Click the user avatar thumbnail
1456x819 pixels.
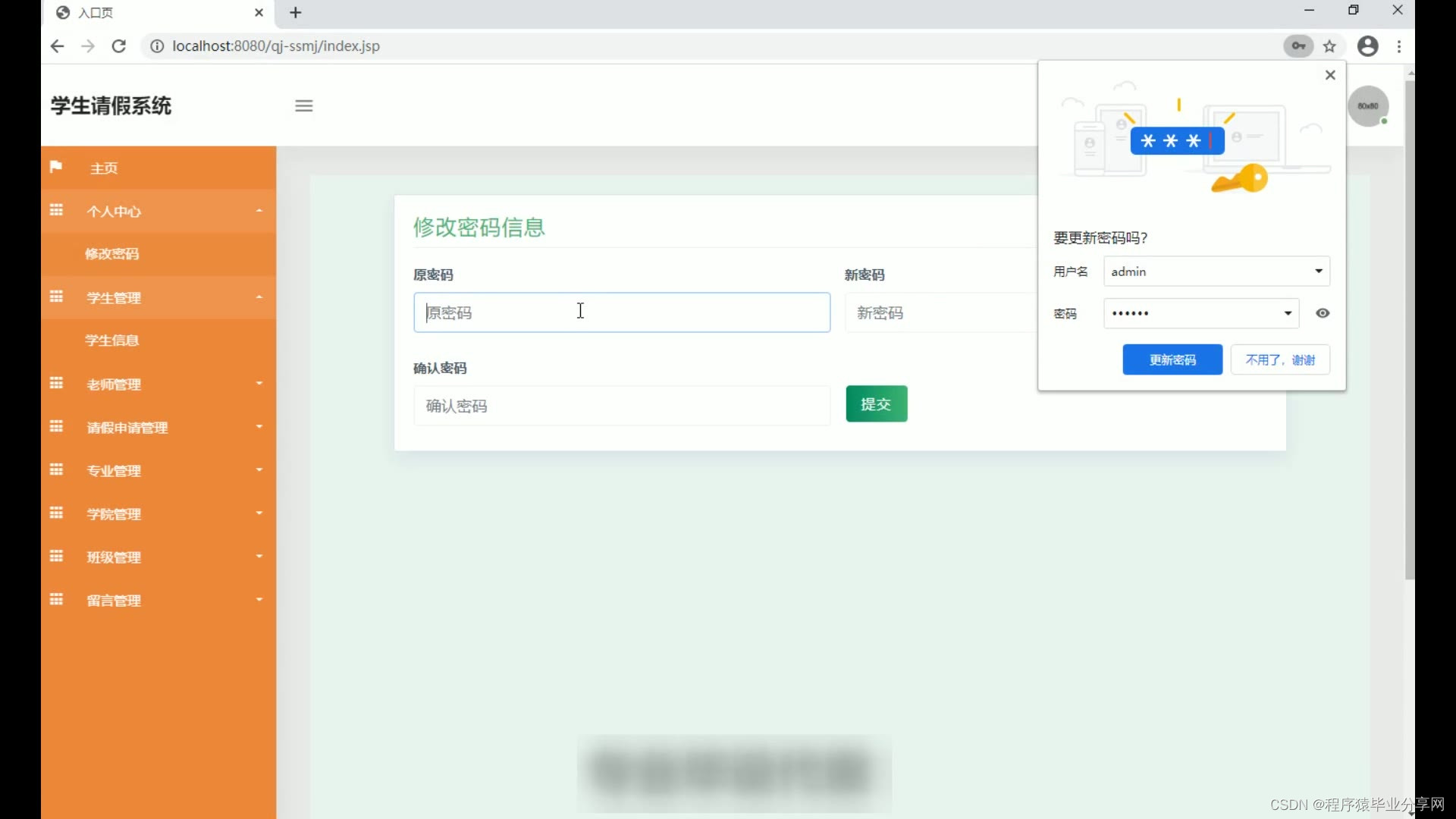point(1368,106)
